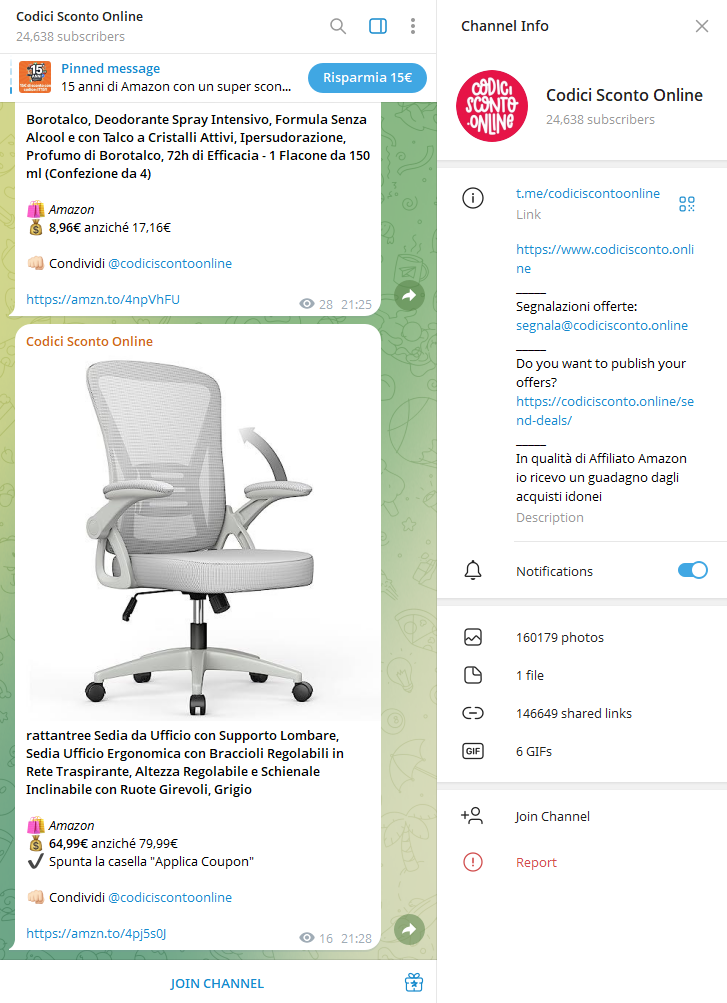Open the three-dot more options menu
This screenshot has width=727, height=1003.
tap(413, 26)
